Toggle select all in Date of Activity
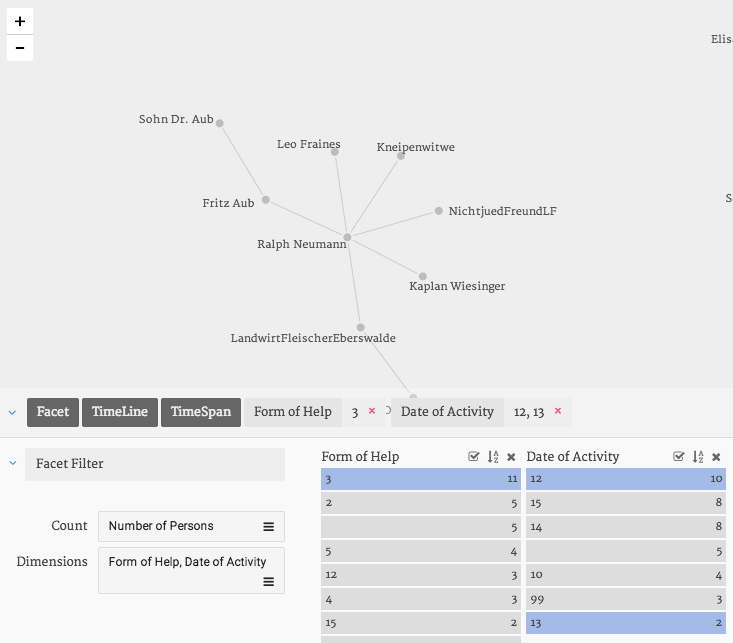This screenshot has height=643, width=733. click(x=679, y=457)
